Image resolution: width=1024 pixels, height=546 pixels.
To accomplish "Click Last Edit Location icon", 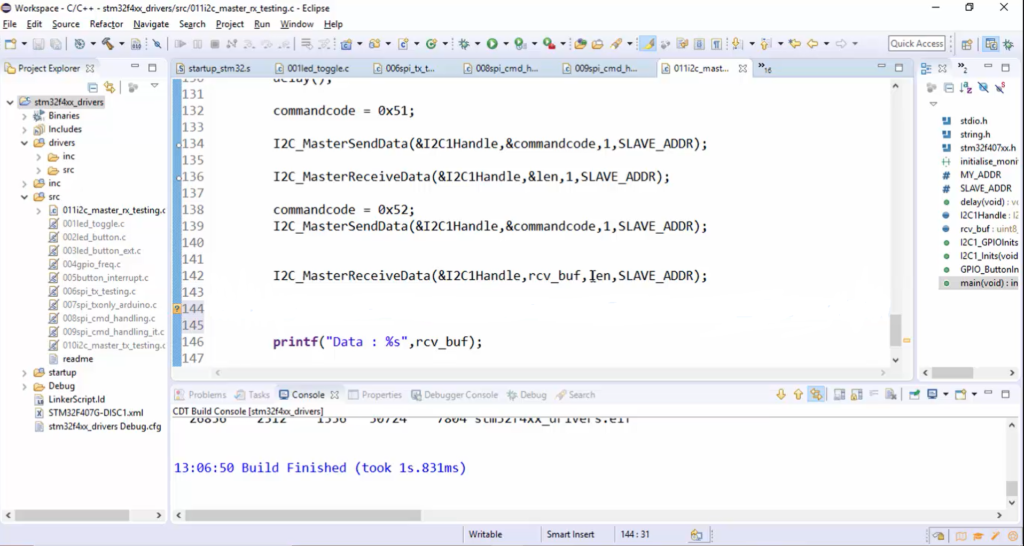I will (795, 44).
